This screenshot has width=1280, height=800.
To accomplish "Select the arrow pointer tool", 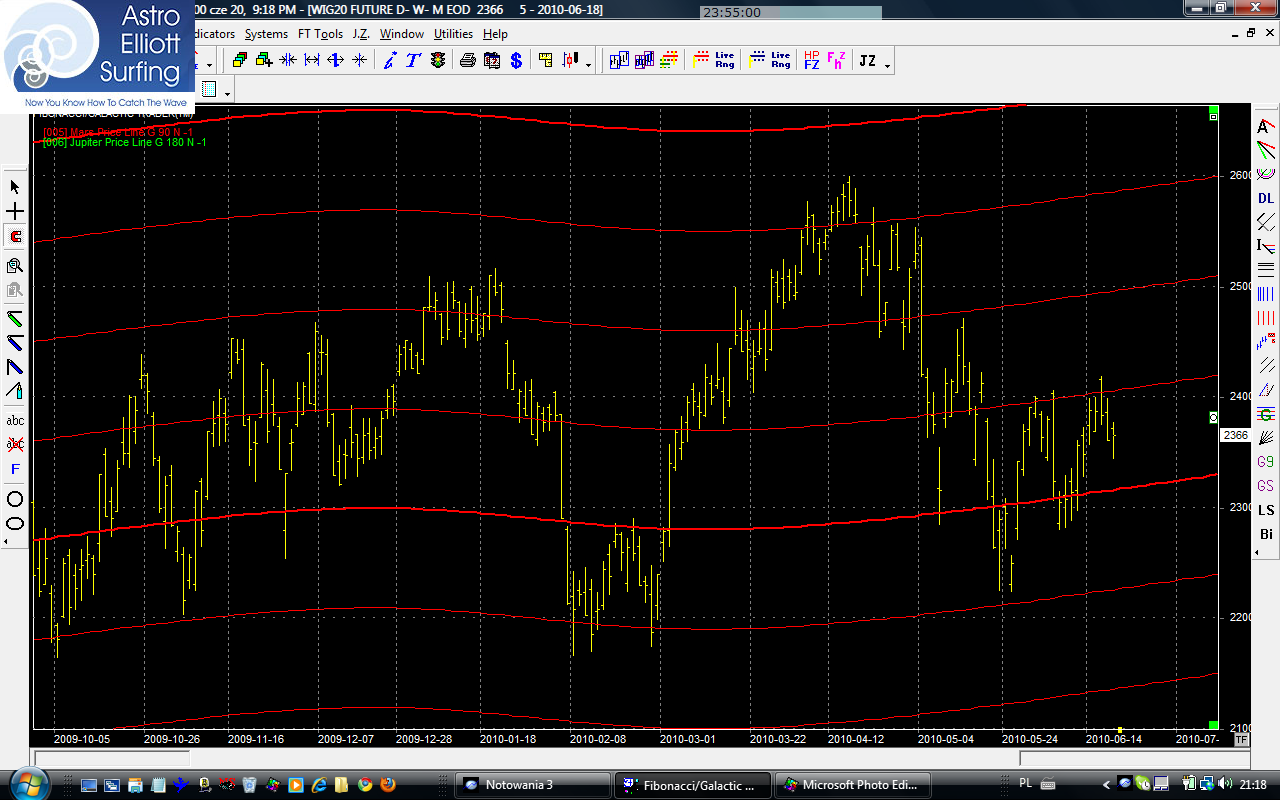I will (15, 187).
